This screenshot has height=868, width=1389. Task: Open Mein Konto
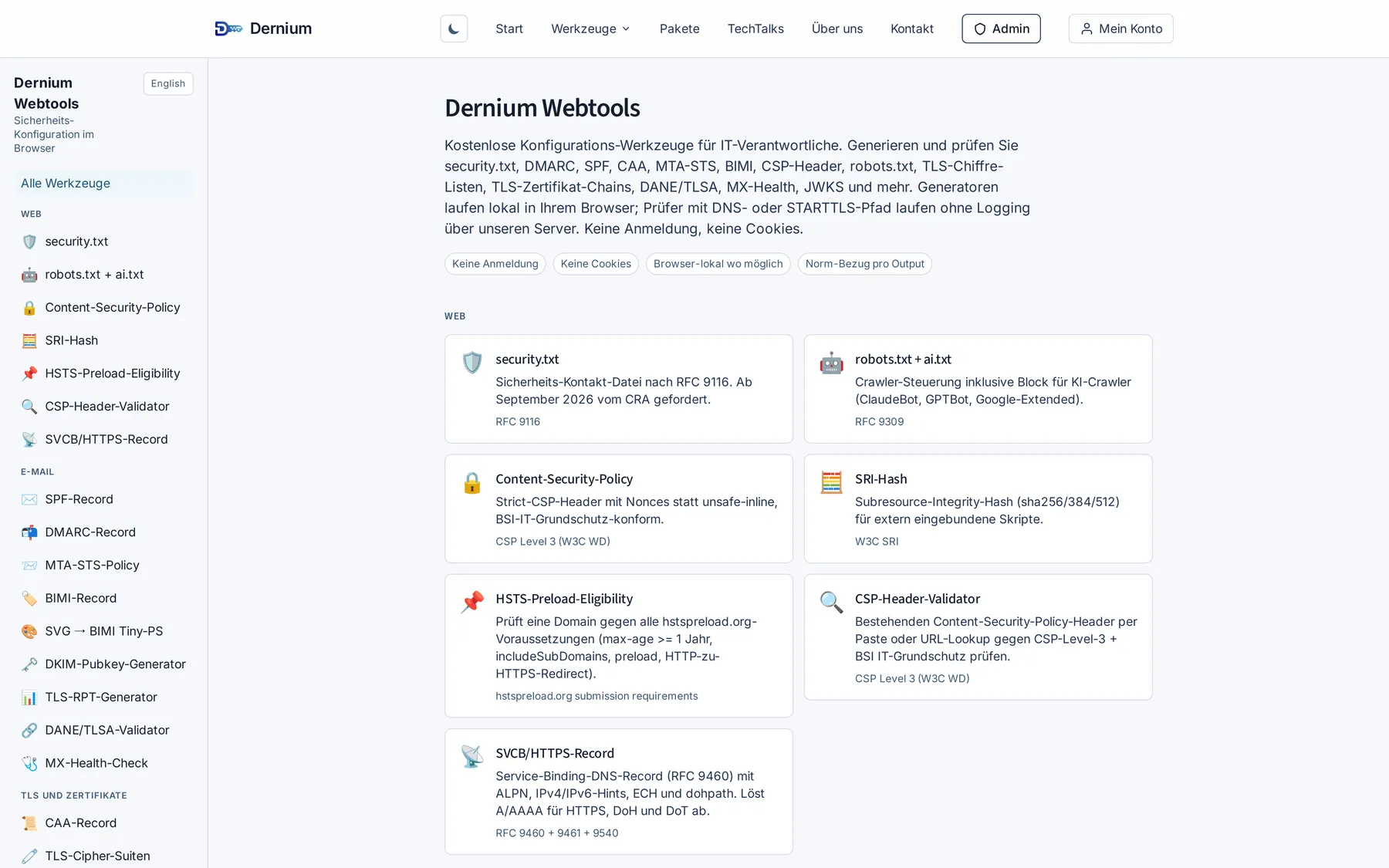point(1120,29)
